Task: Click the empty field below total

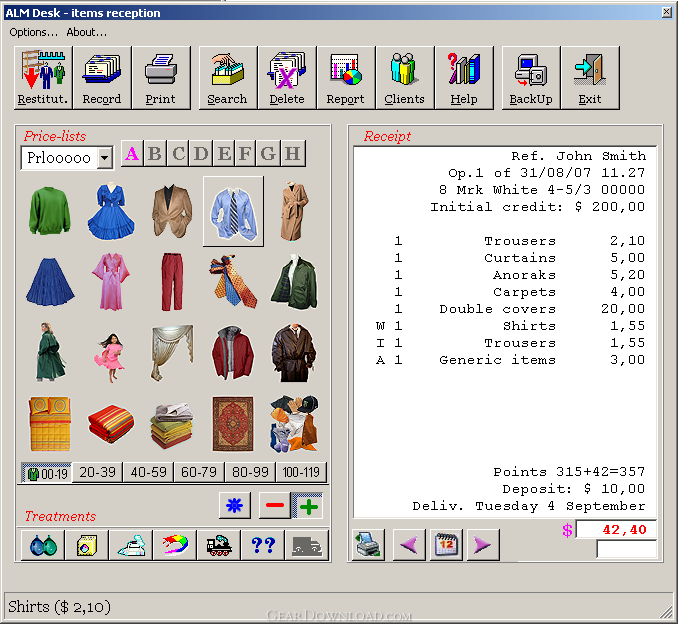Action: pyautogui.click(x=626, y=549)
